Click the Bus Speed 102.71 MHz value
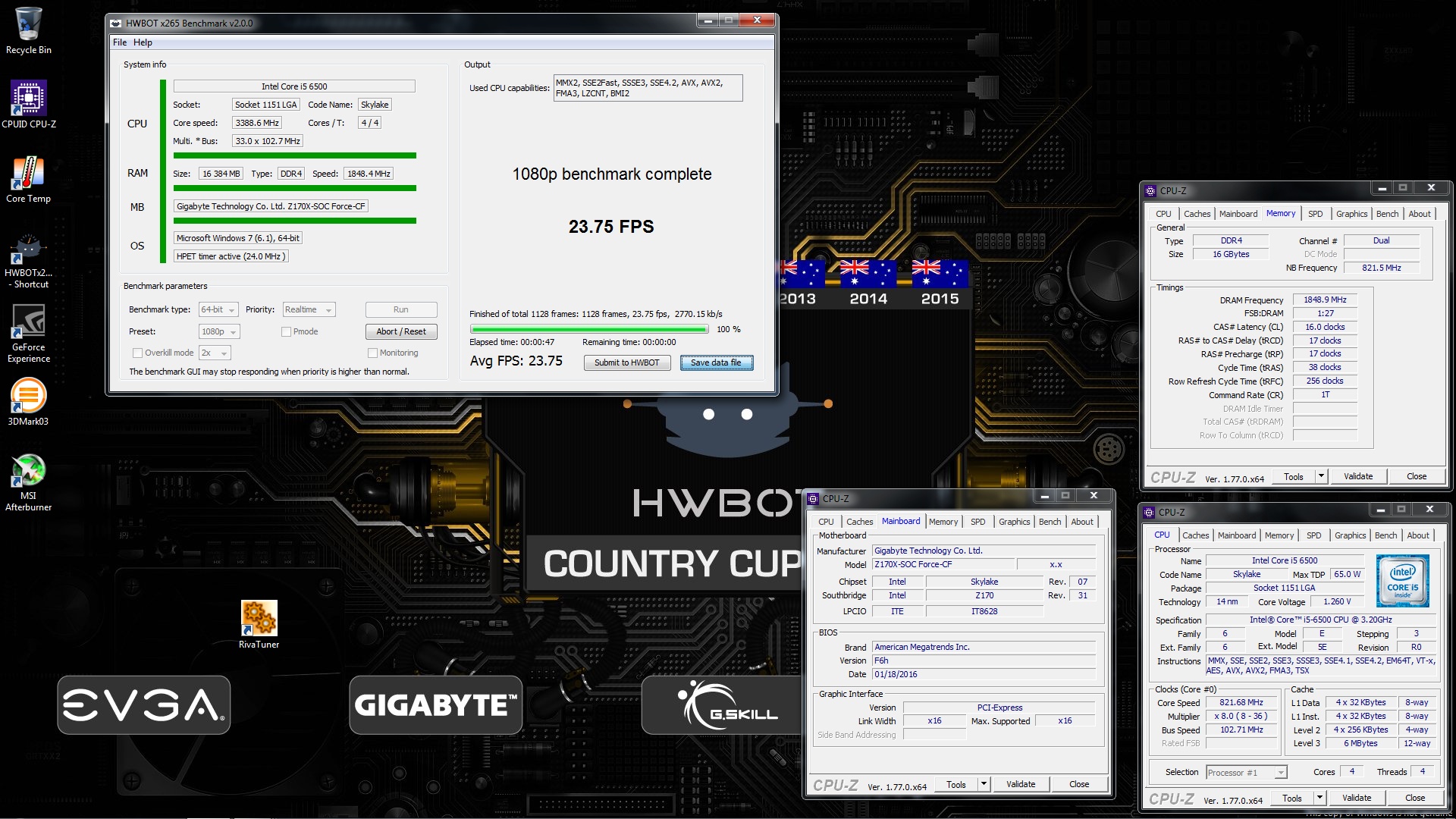1456x819 pixels. pyautogui.click(x=1241, y=730)
